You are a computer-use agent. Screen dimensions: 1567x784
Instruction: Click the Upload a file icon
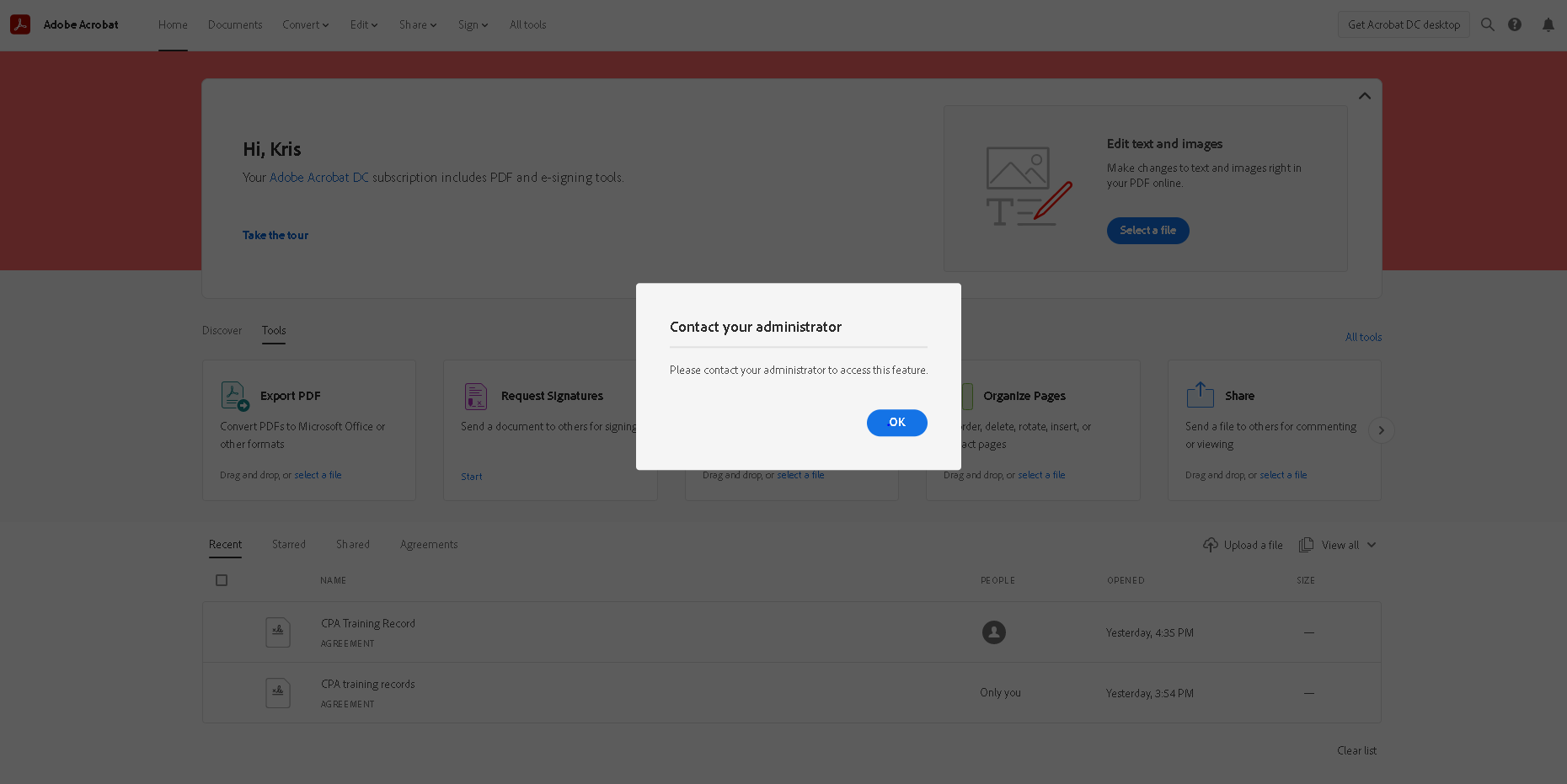click(1211, 545)
